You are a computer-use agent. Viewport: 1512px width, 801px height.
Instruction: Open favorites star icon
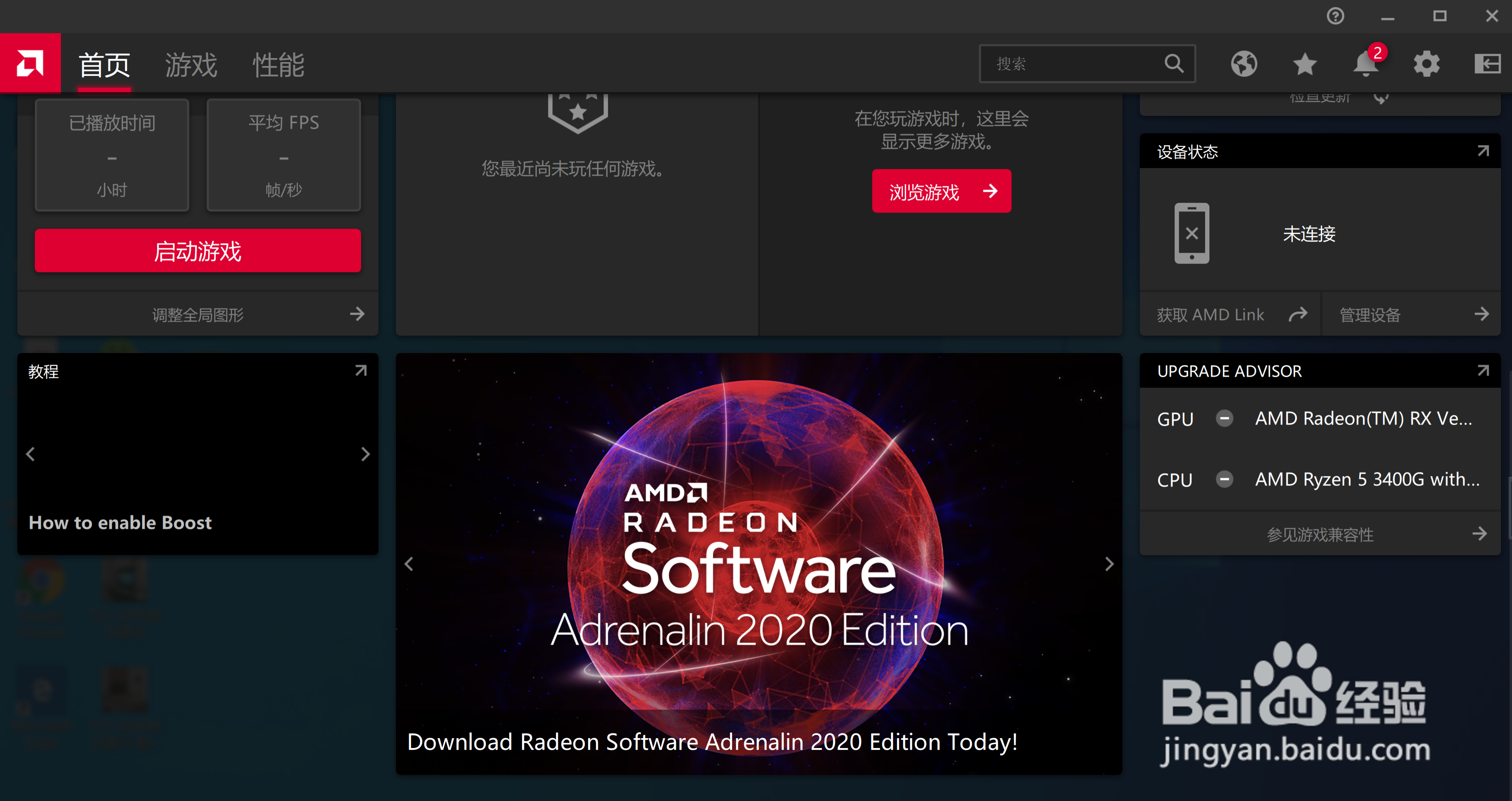(1304, 63)
